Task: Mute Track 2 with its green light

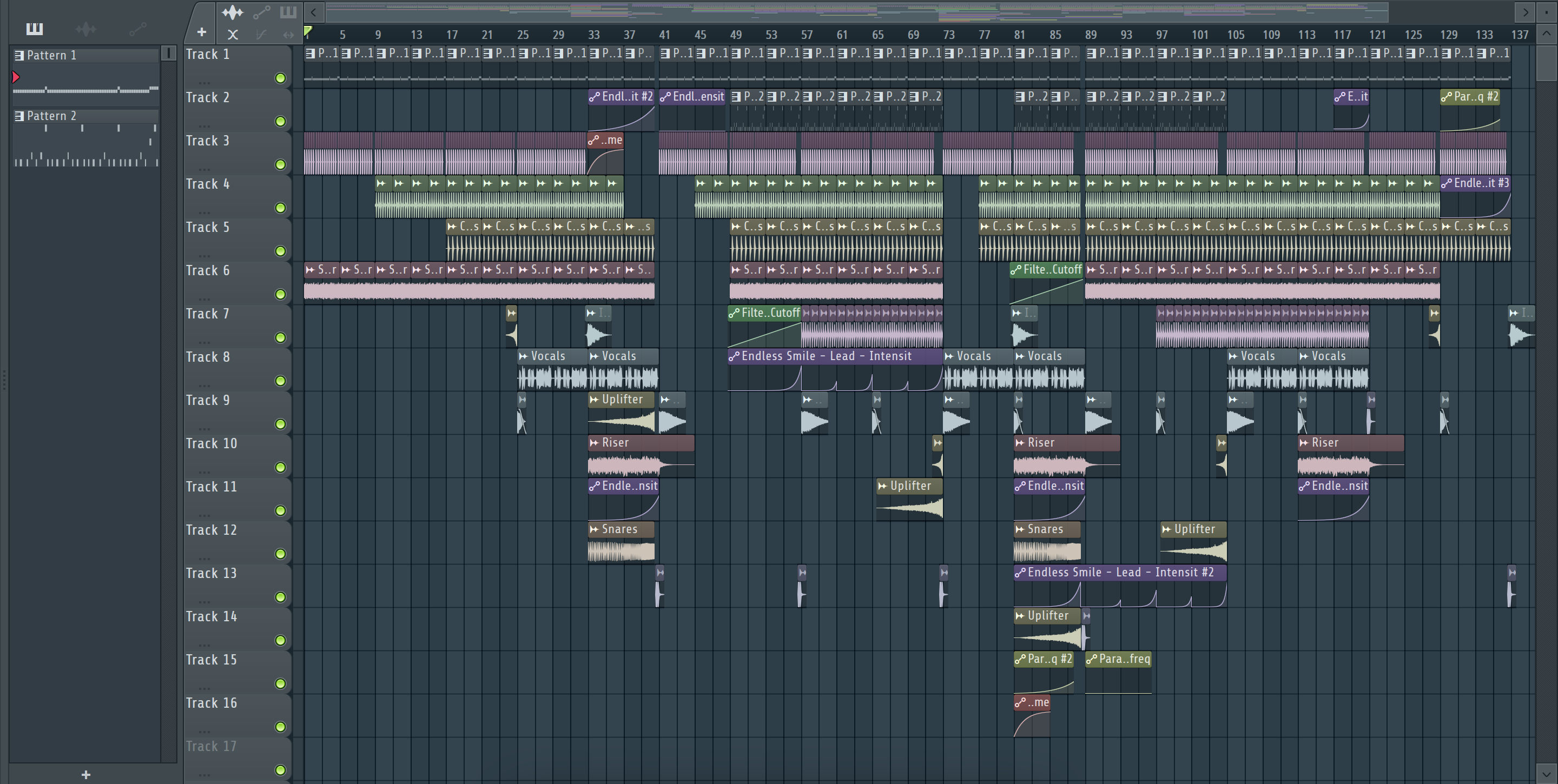Action: pyautogui.click(x=280, y=122)
